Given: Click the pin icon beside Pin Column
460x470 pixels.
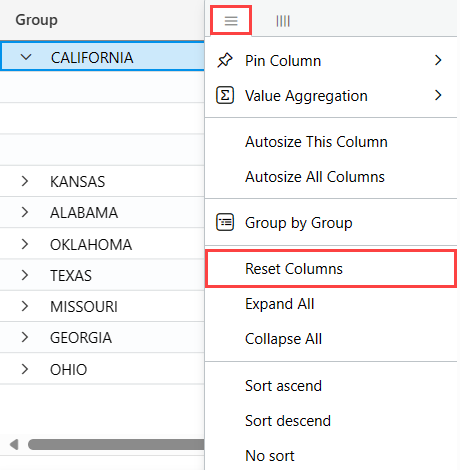Looking at the screenshot, I should (225, 60).
